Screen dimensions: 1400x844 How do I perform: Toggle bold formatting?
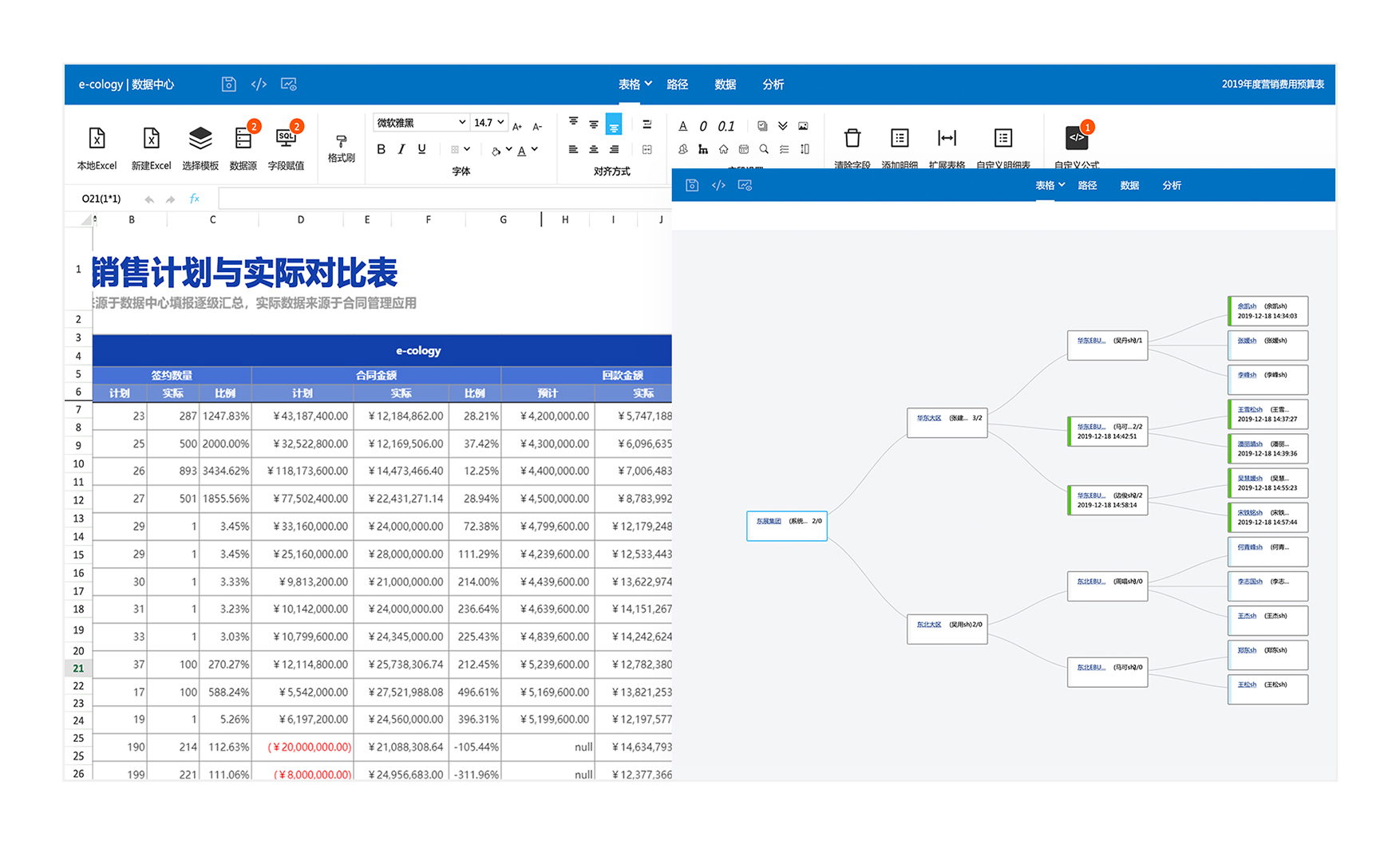[381, 149]
